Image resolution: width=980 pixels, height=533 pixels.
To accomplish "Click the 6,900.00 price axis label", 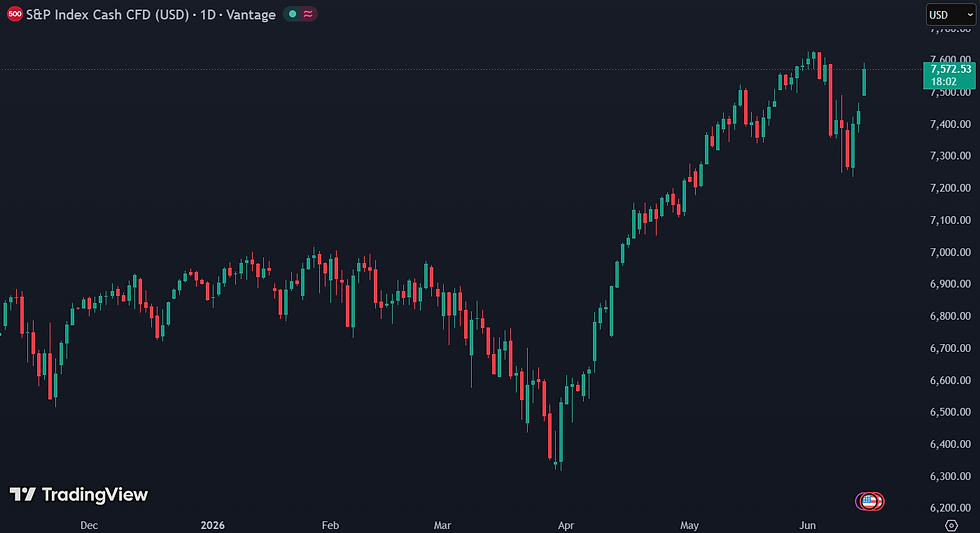I will (950, 284).
